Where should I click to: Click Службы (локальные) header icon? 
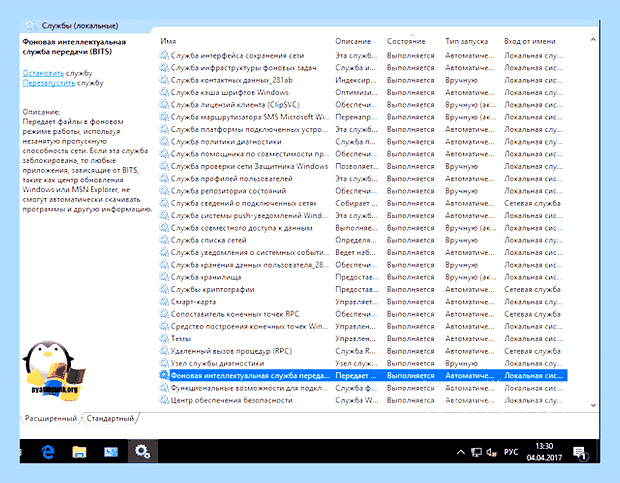(30, 26)
